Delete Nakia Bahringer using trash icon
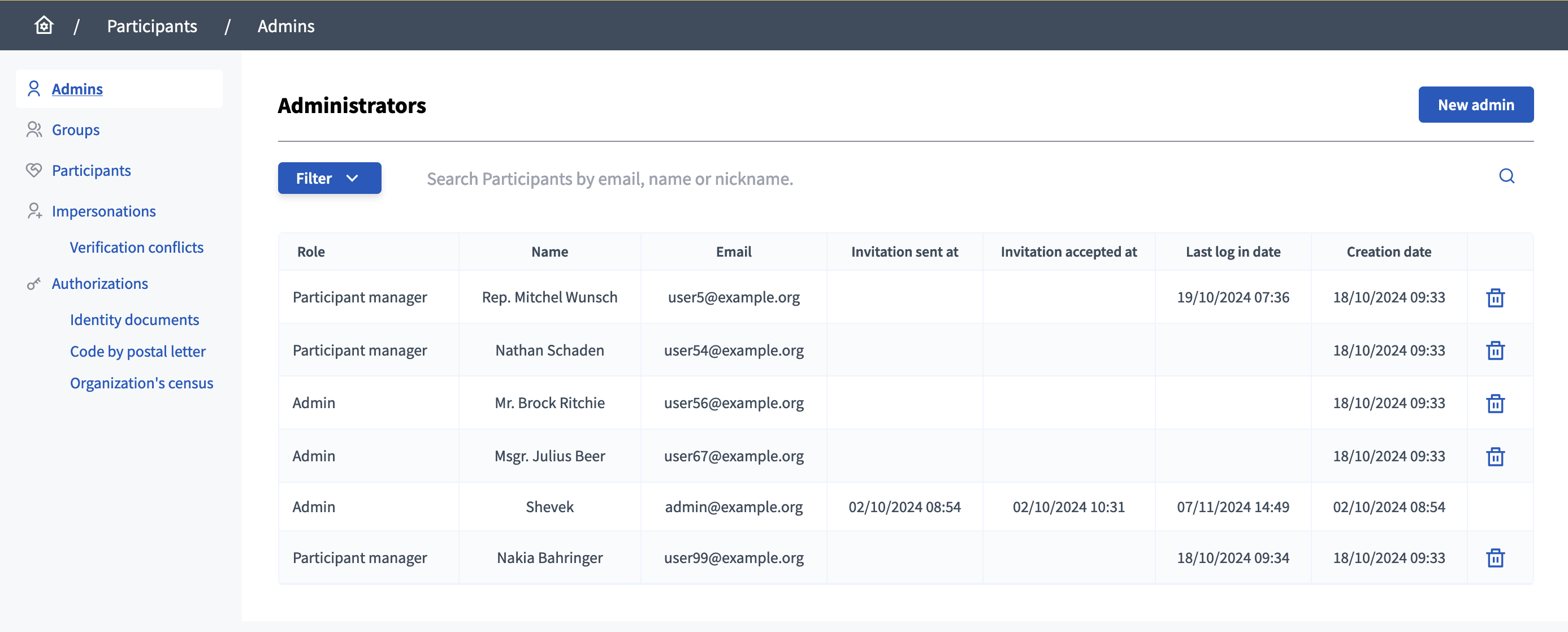Screen dimensions: 1568x632 click(1495, 558)
